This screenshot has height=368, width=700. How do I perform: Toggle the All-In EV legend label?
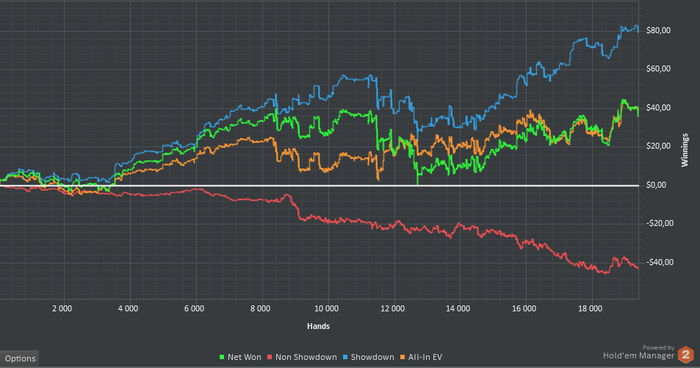[x=425, y=357]
